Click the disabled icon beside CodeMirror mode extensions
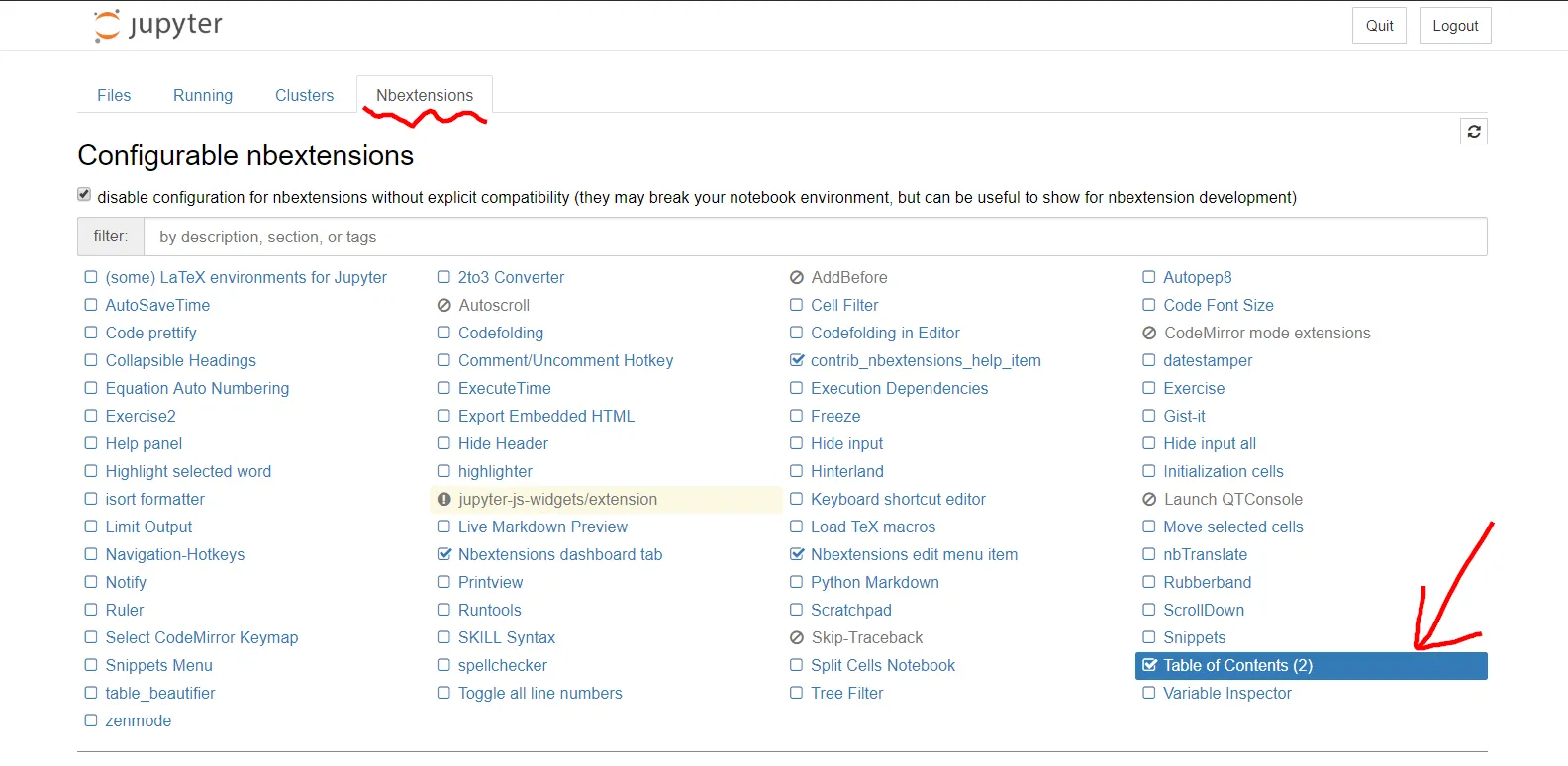This screenshot has width=1568, height=766. [1149, 334]
